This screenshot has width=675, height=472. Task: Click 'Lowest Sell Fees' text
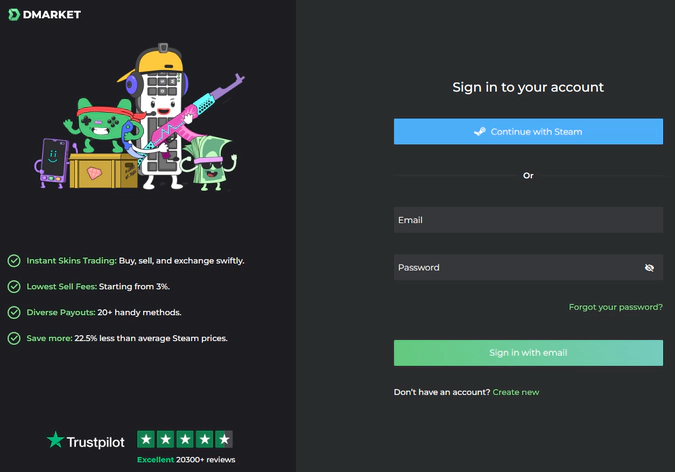tap(62, 286)
